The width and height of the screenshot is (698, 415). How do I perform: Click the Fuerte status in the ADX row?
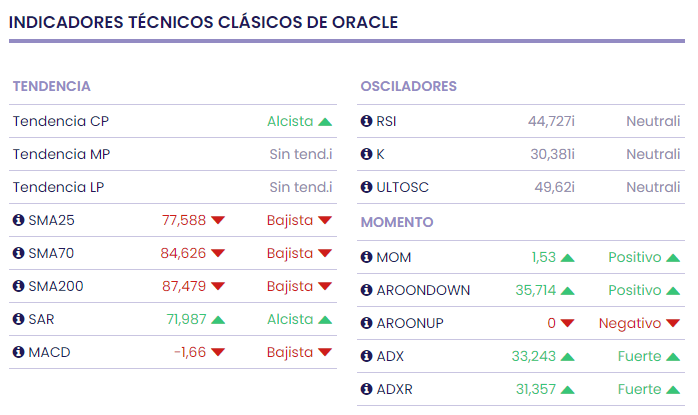639,357
